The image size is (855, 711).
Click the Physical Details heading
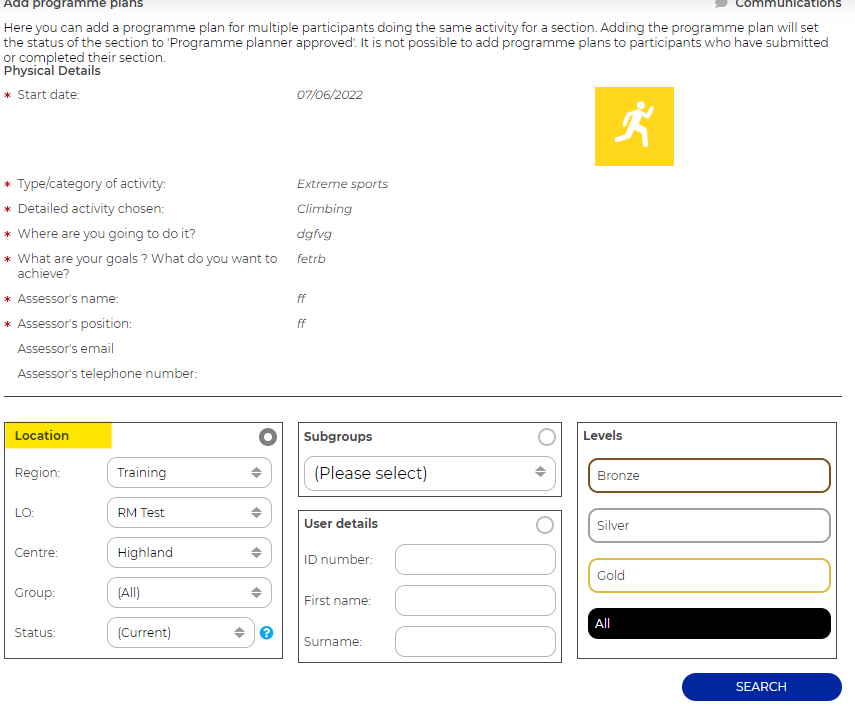click(x=52, y=71)
